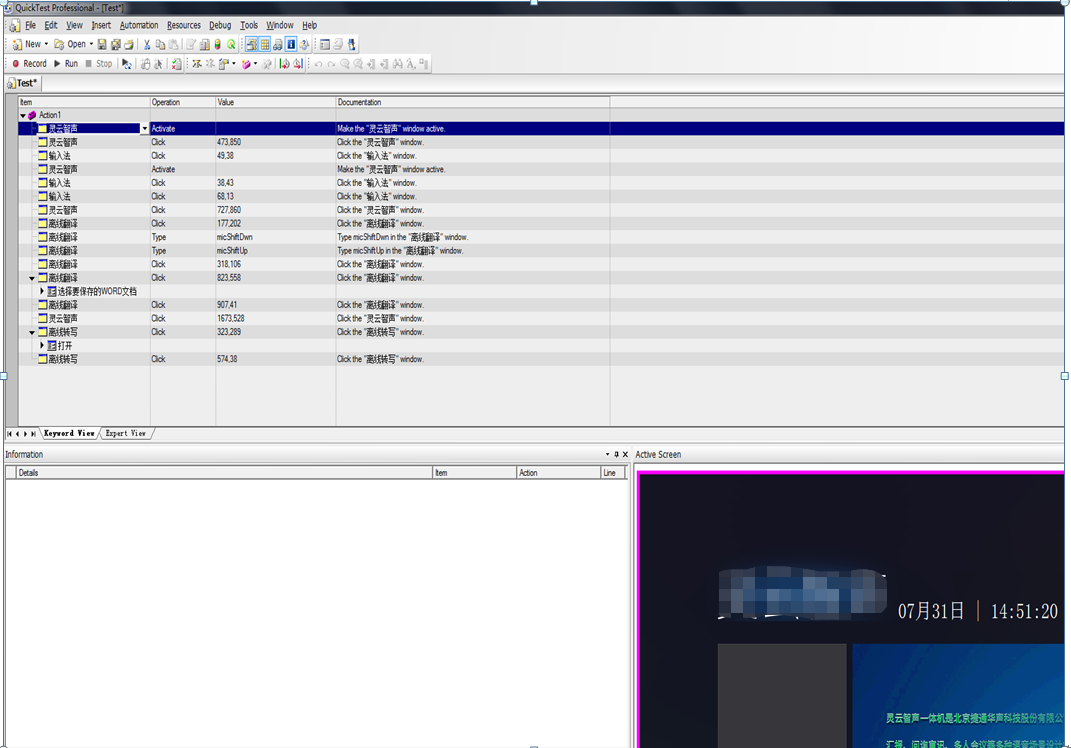Collapse 离线转写 row with value 323,289
Screen dimensions: 1071x748
pyautogui.click(x=32, y=333)
